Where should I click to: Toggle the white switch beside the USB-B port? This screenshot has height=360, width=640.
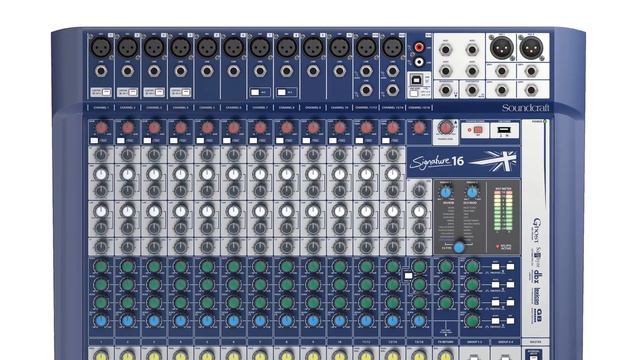414,93
